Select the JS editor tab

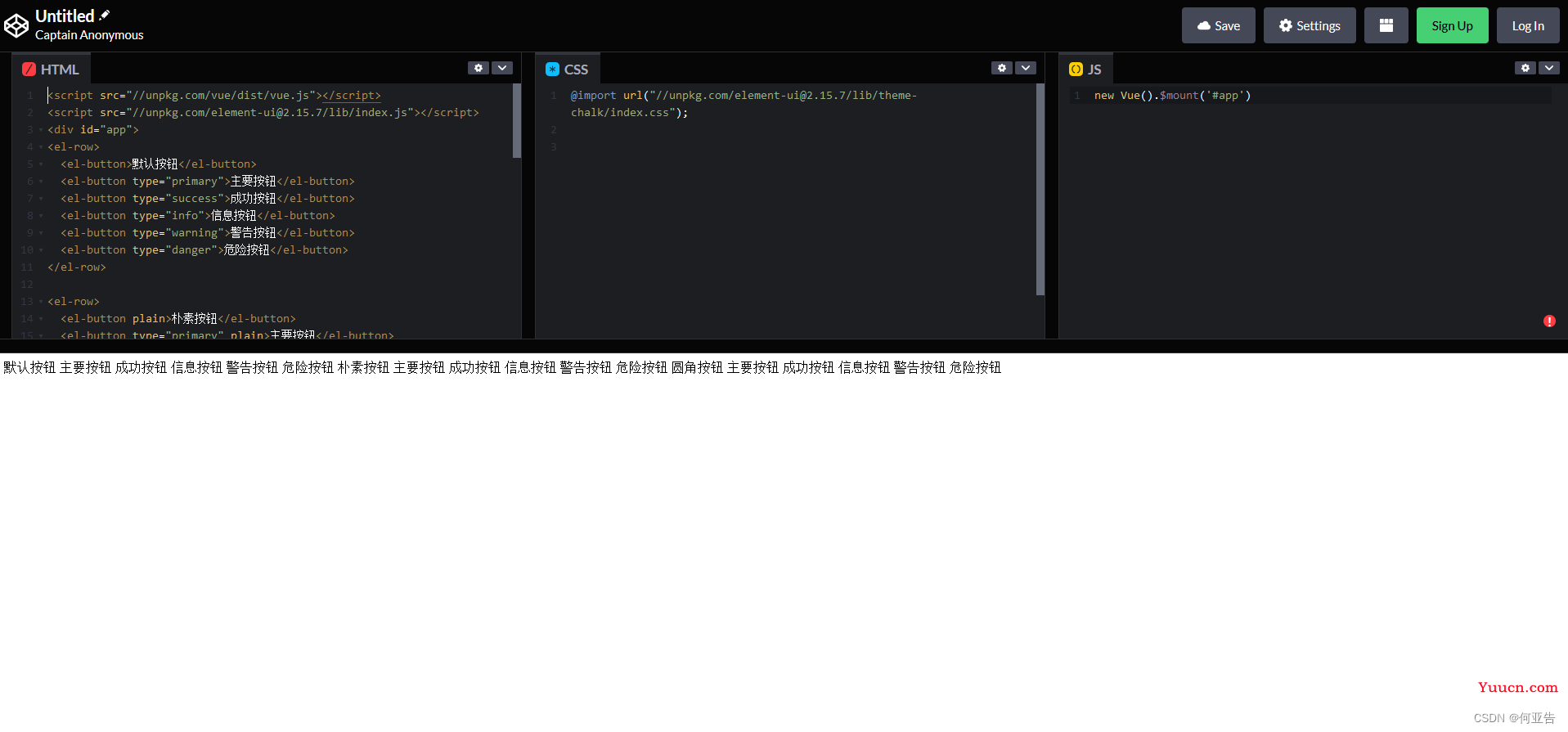coord(1085,70)
